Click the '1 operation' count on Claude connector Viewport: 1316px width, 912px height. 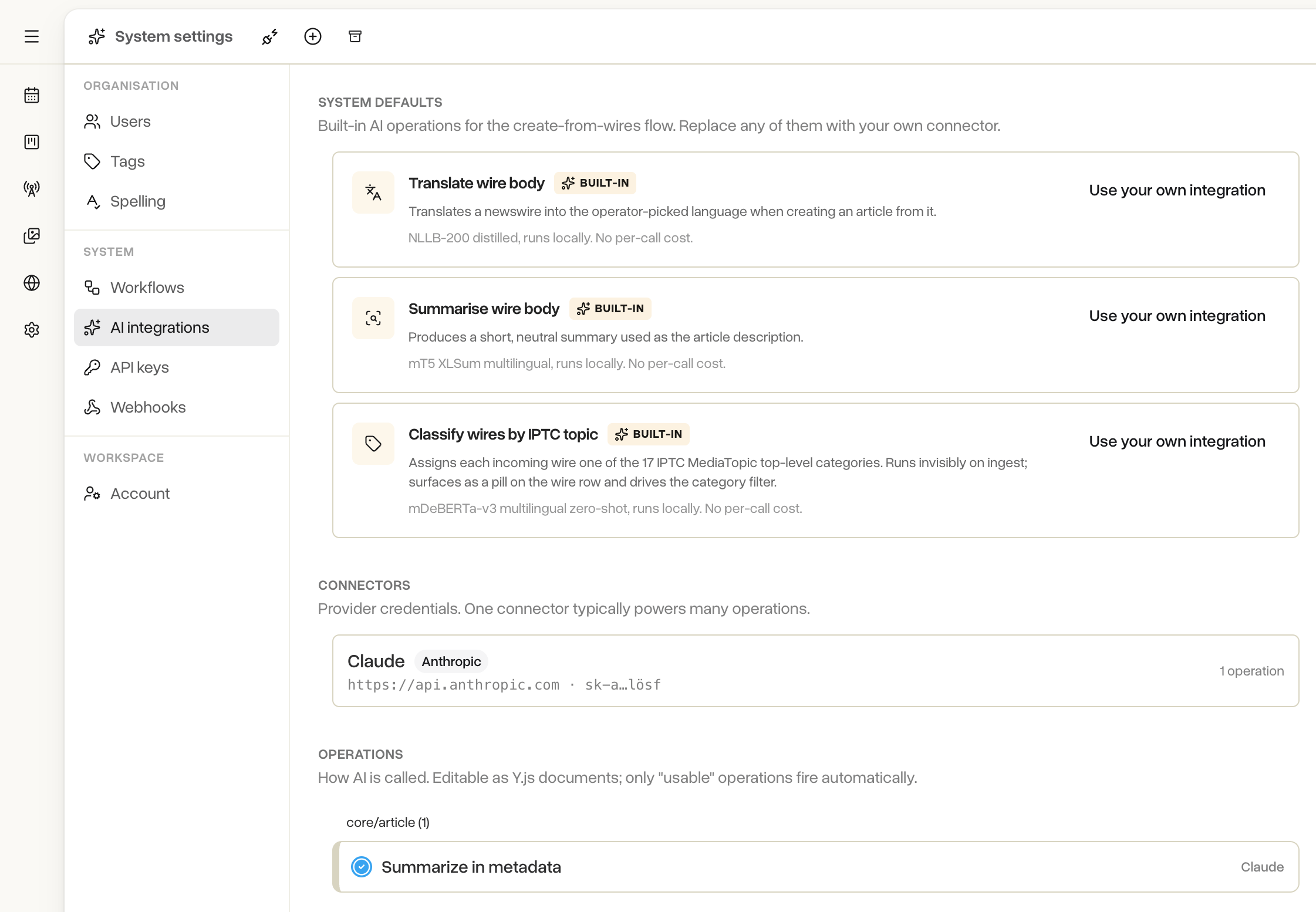tap(1251, 671)
